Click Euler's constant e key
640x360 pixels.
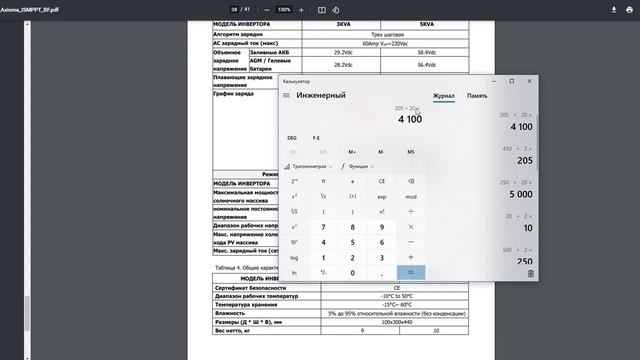click(353, 181)
